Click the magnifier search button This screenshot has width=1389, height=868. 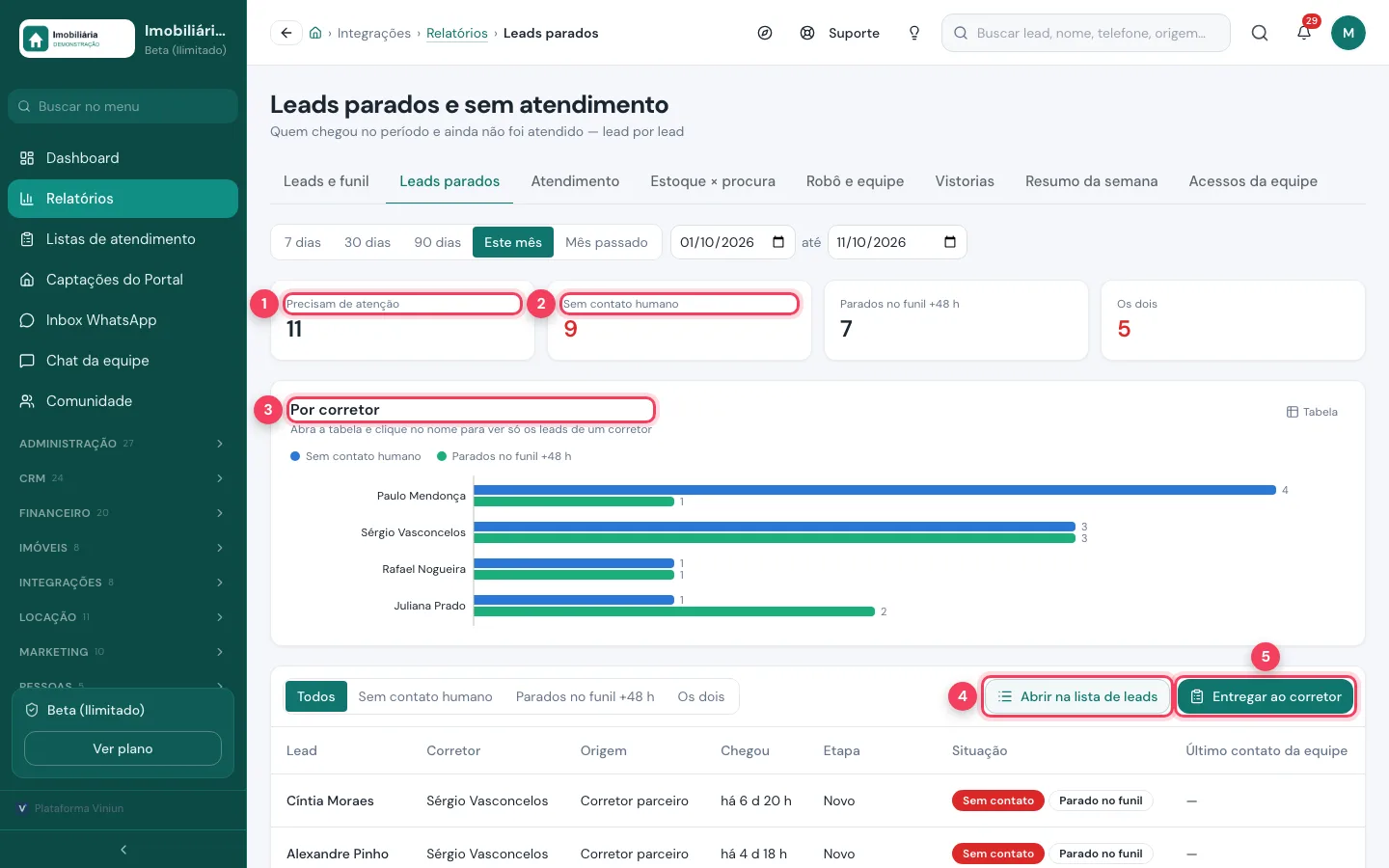(1260, 33)
